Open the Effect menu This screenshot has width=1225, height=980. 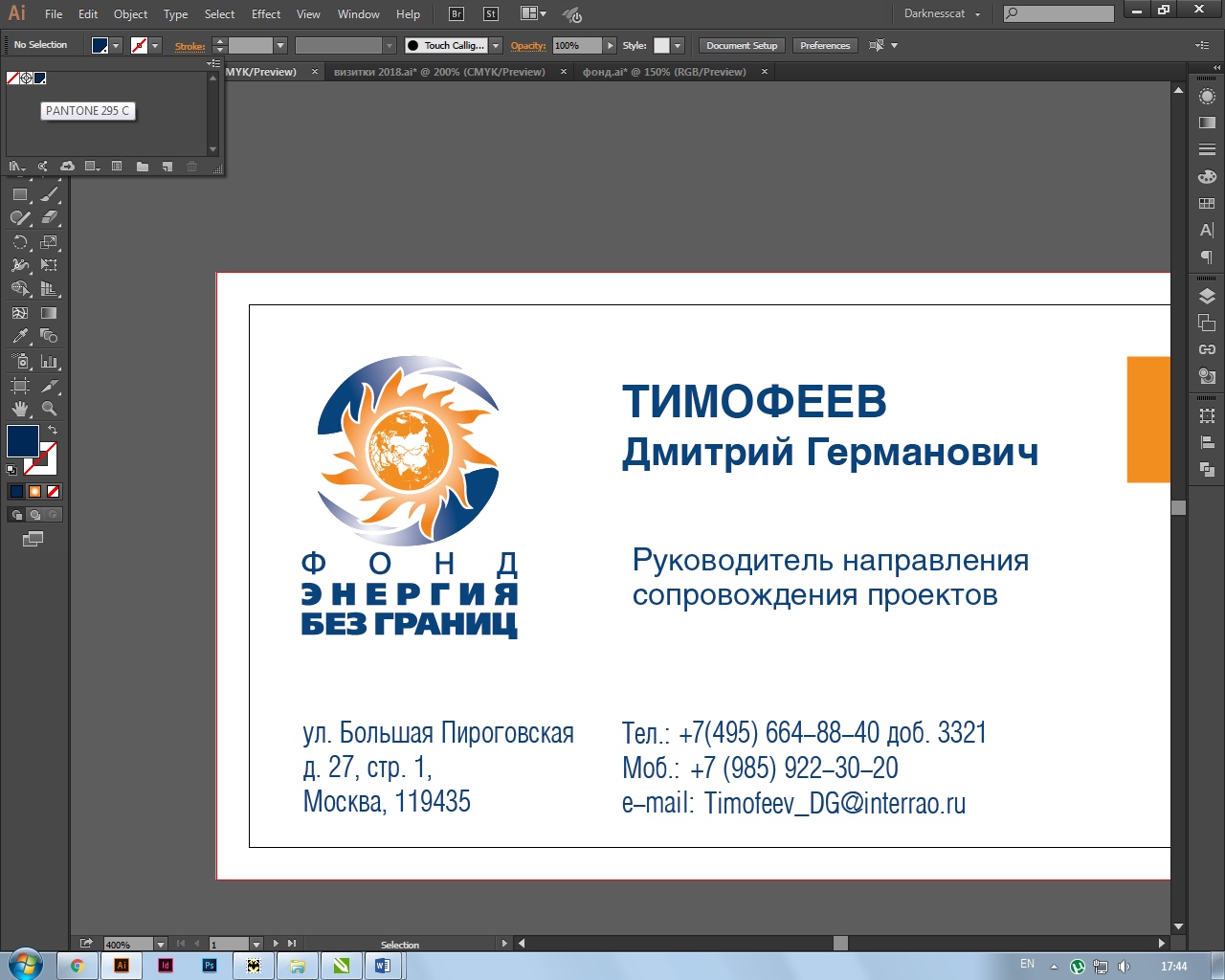pos(266,14)
